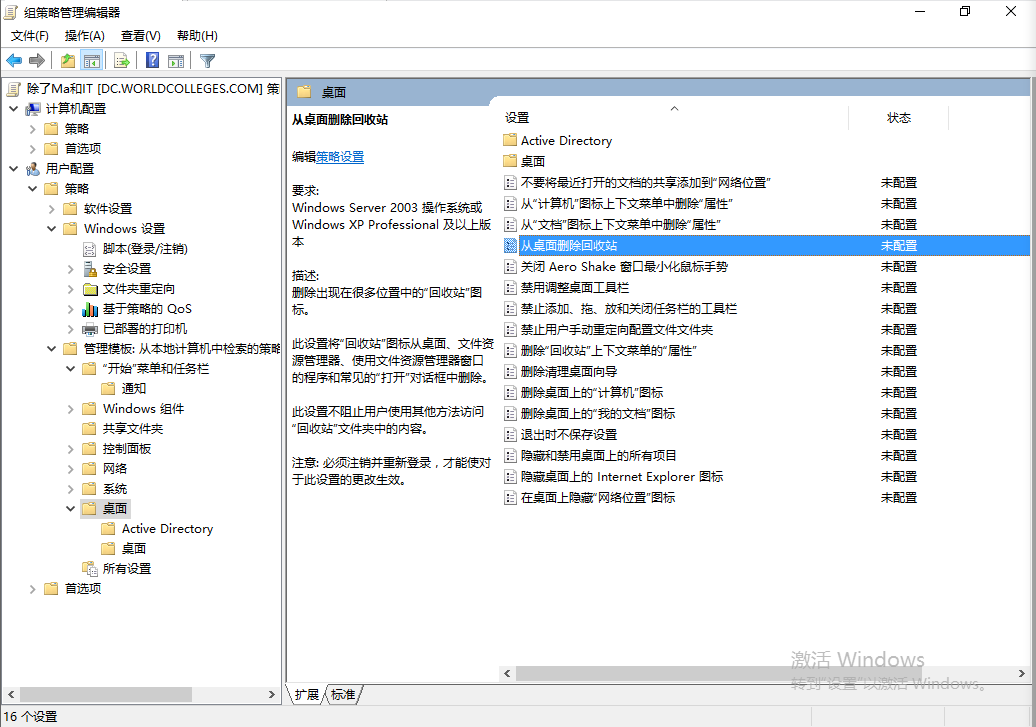Image resolution: width=1036 pixels, height=727 pixels.
Task: Collapse the 管理模板 node
Action: [52, 348]
